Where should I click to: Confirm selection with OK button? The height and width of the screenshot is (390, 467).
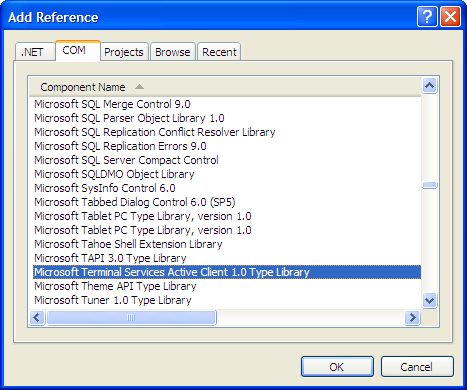pos(337,367)
